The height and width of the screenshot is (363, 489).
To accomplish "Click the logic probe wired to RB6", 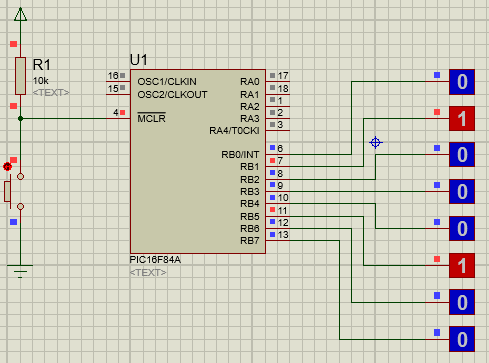I will coord(462,302).
